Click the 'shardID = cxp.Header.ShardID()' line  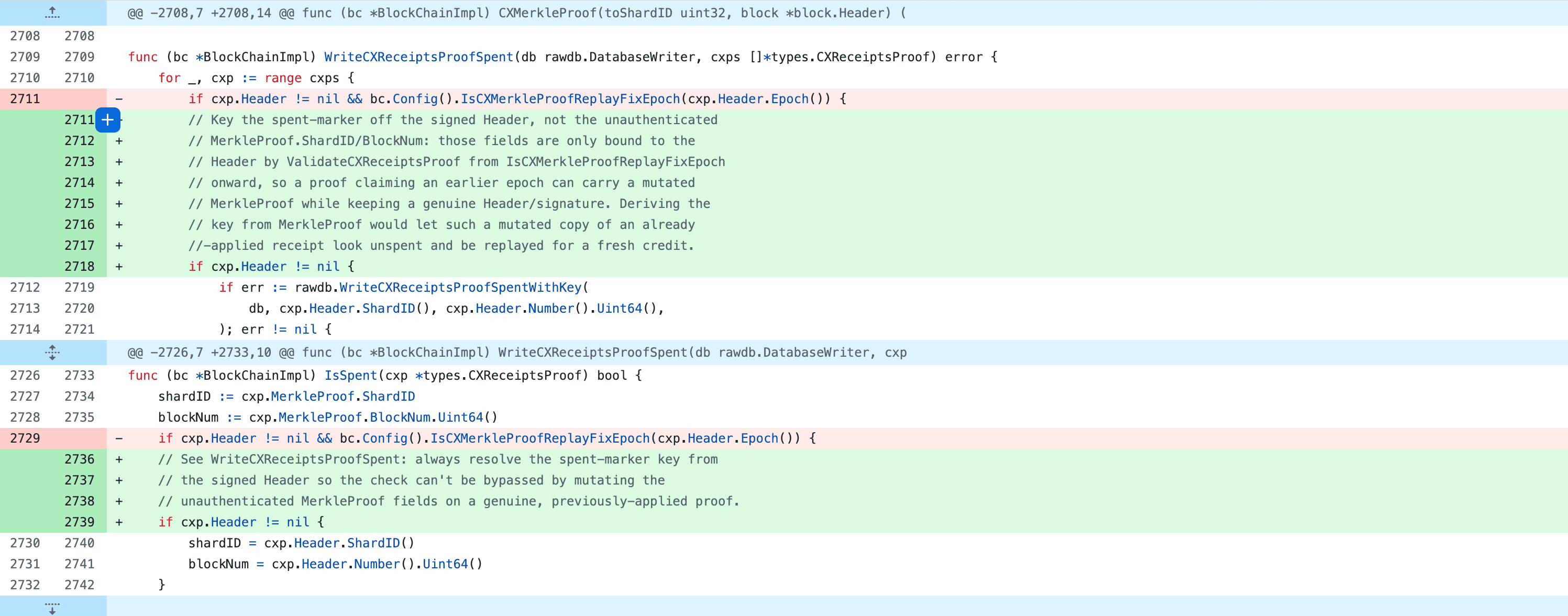click(301, 543)
